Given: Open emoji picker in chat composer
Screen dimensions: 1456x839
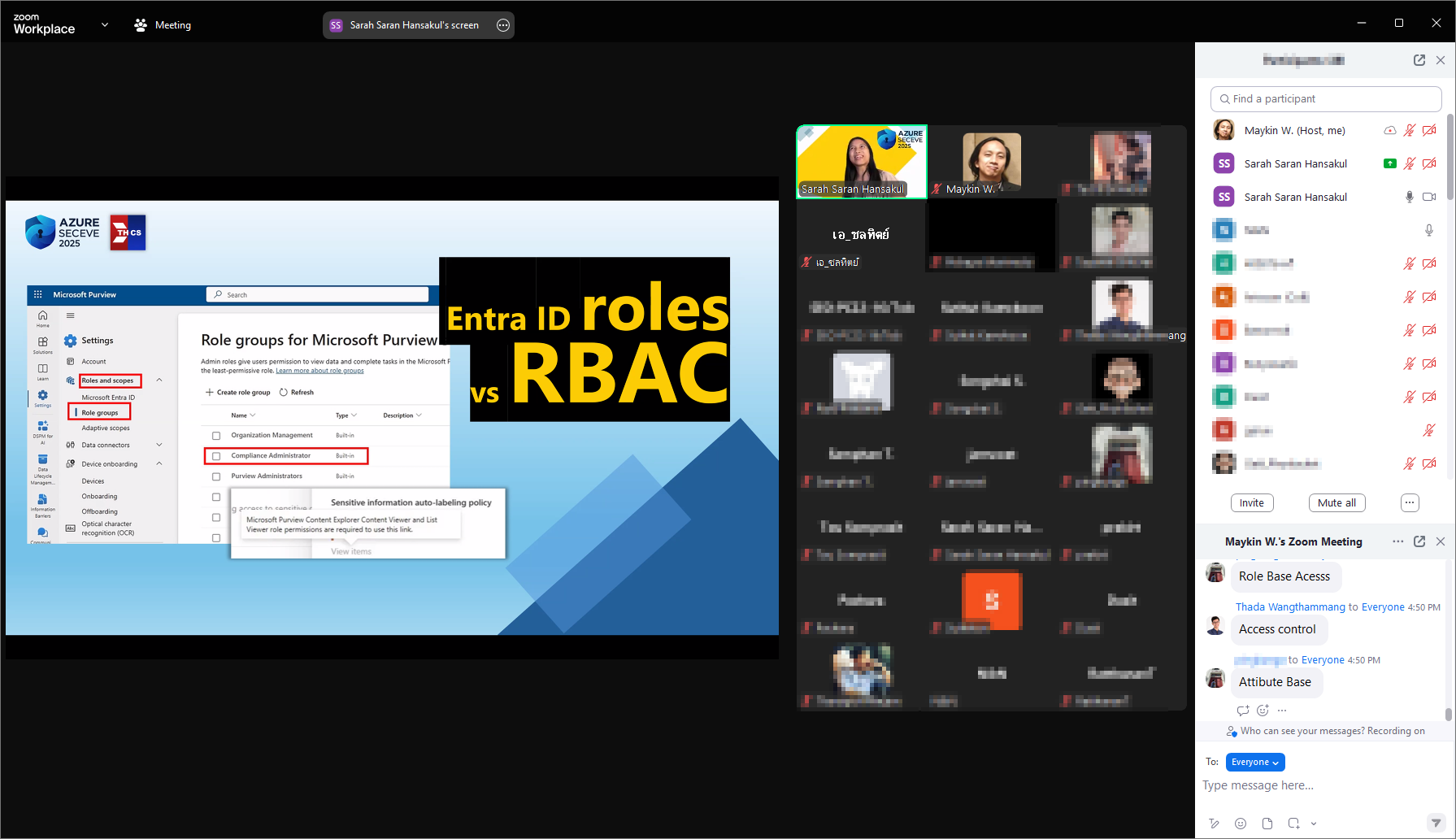Looking at the screenshot, I should click(1241, 824).
